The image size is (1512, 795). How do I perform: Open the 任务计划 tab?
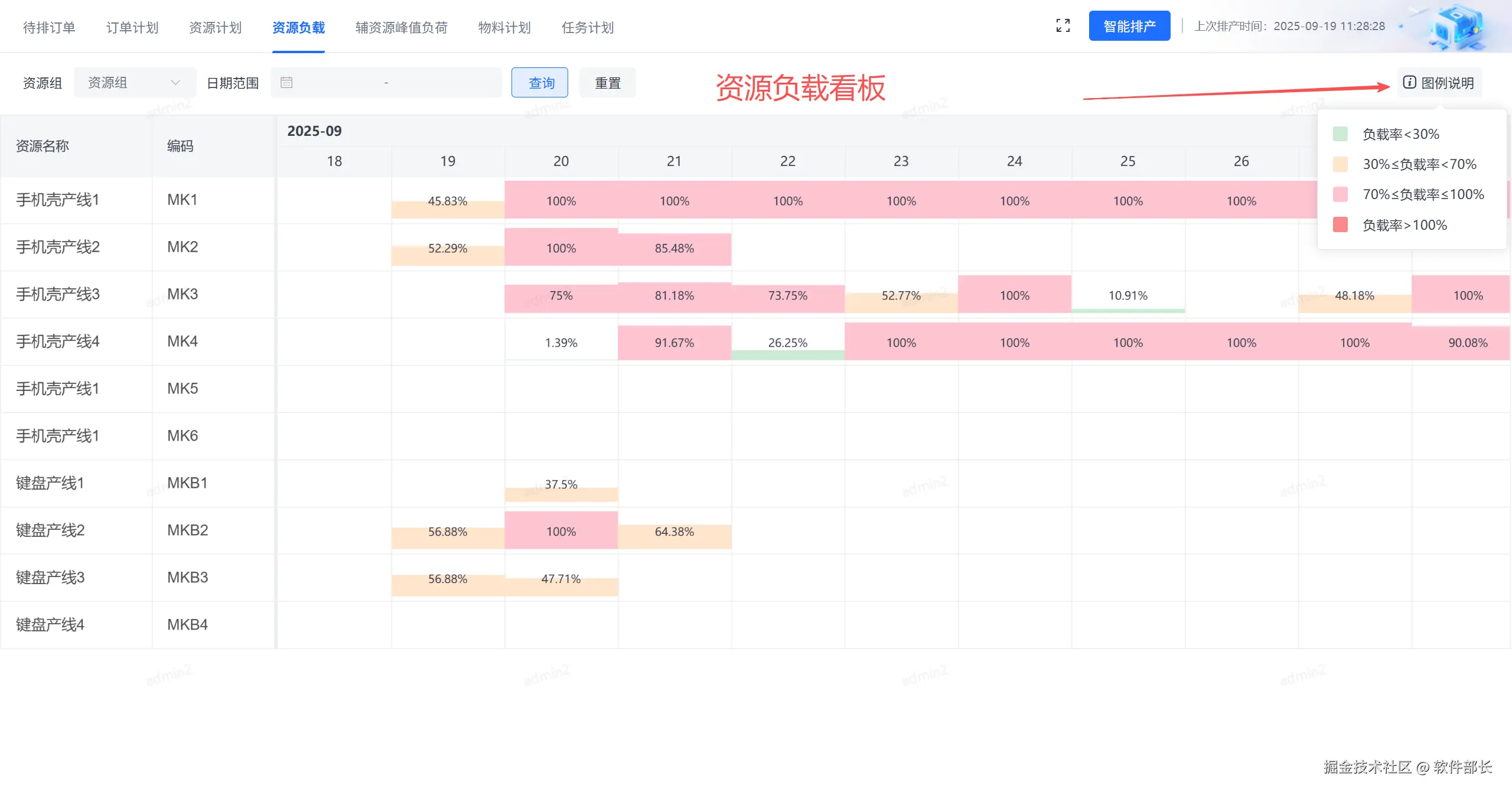pos(587,28)
